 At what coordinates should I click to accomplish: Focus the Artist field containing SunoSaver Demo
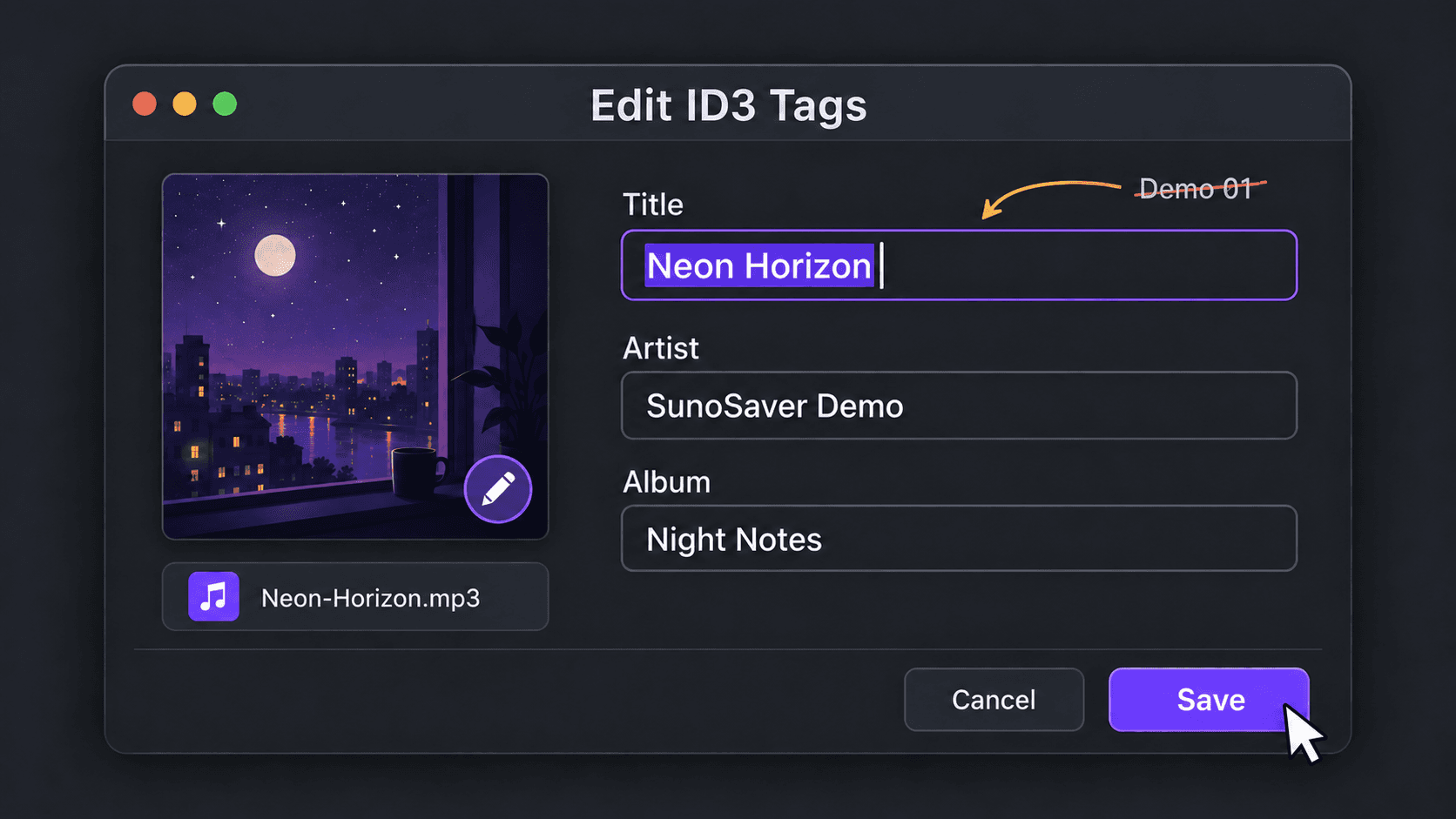tap(959, 406)
